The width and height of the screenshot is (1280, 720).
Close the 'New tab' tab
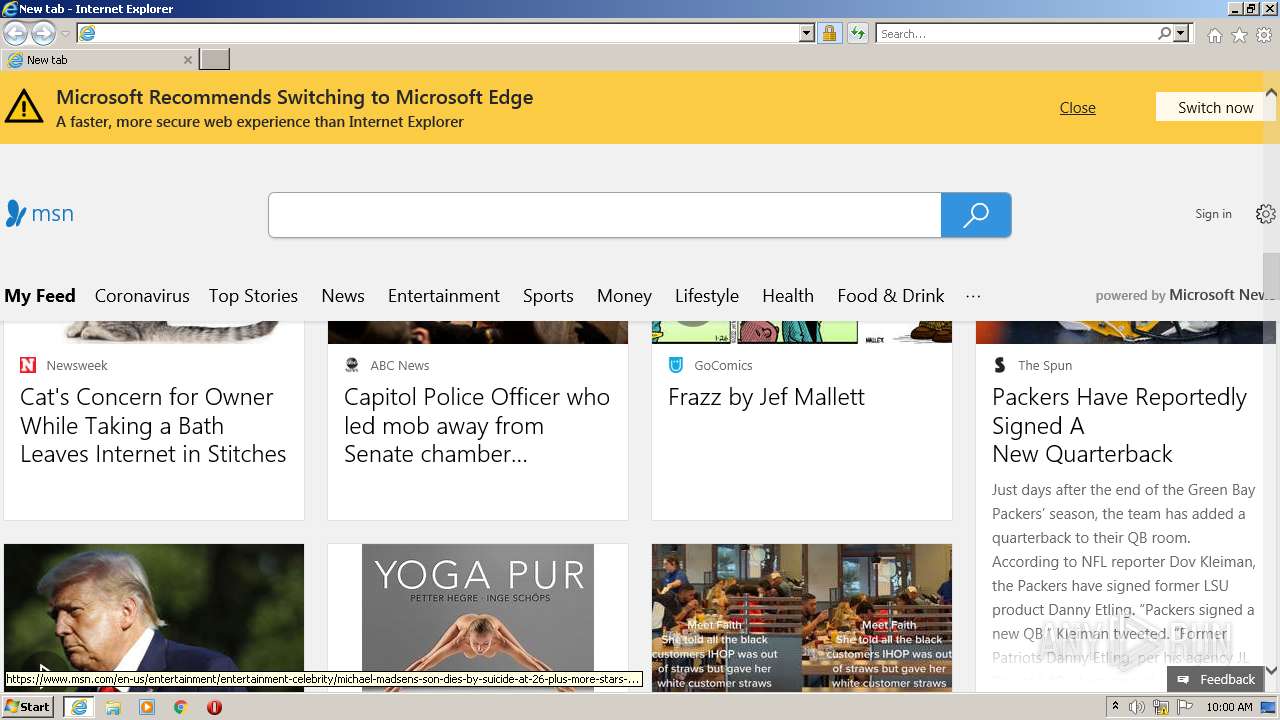tap(187, 60)
